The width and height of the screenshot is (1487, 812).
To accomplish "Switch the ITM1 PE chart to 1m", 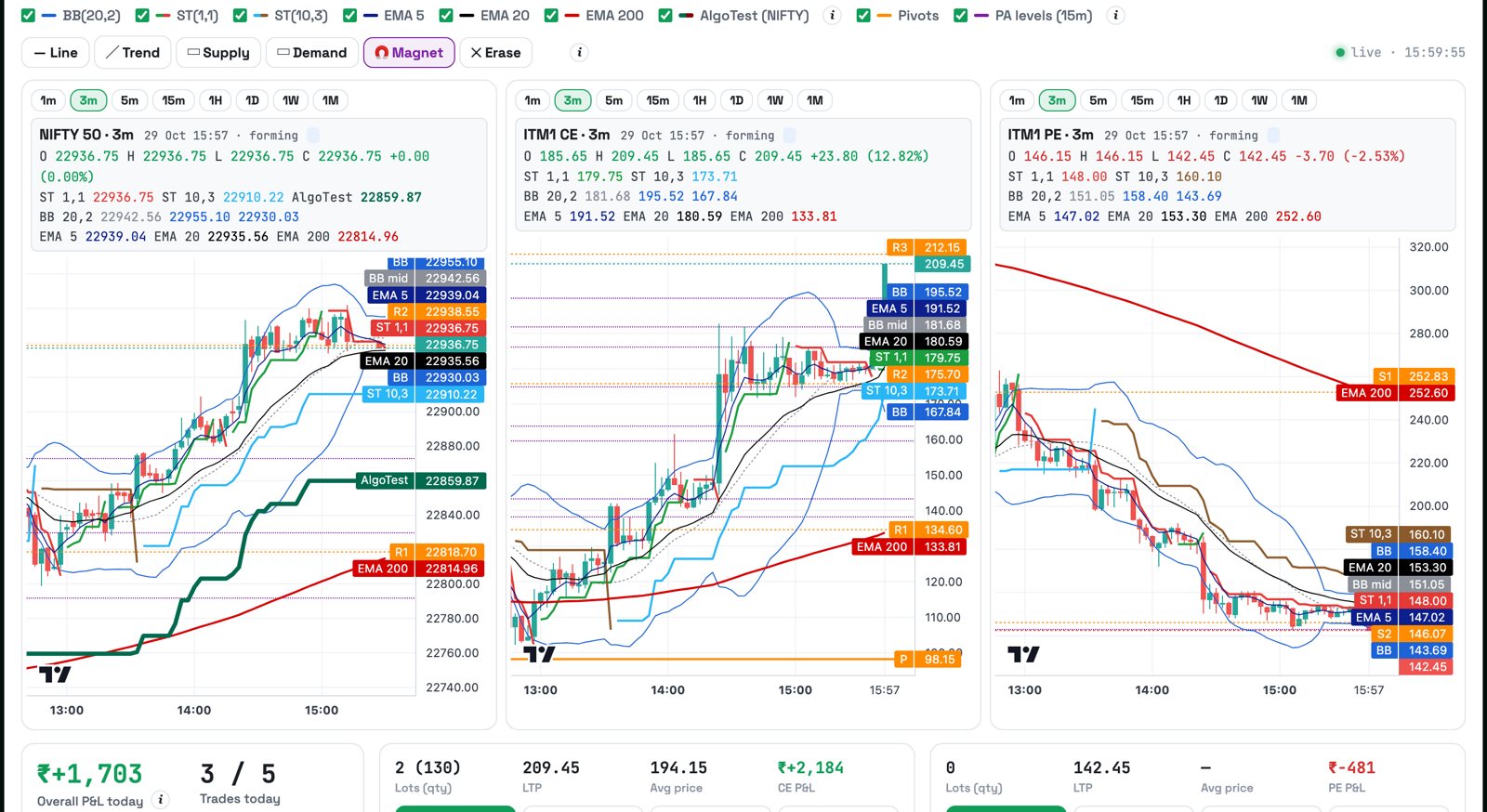I will (x=1017, y=100).
